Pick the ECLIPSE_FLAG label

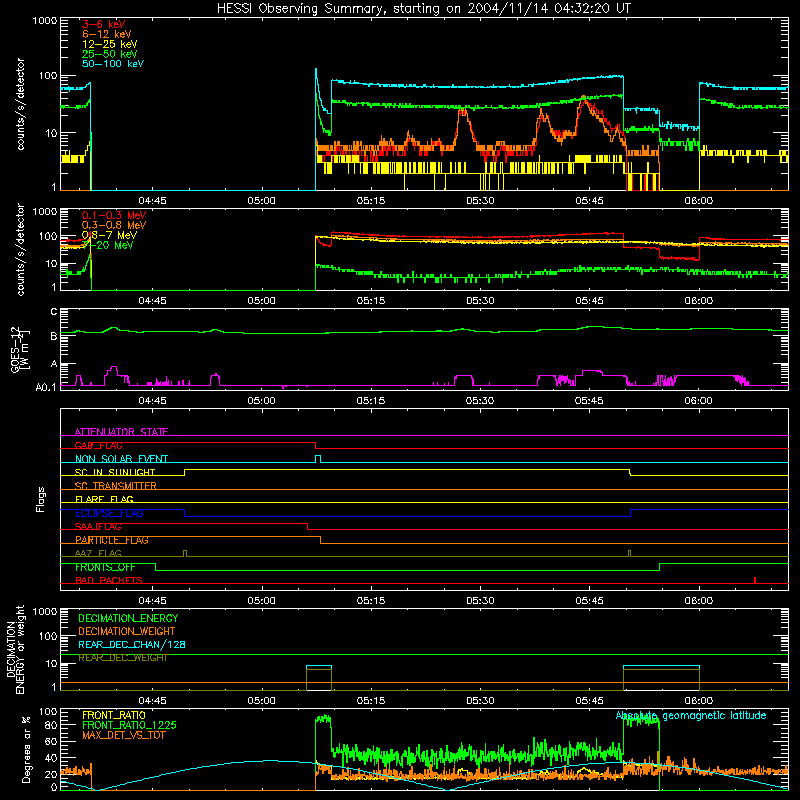[109, 513]
